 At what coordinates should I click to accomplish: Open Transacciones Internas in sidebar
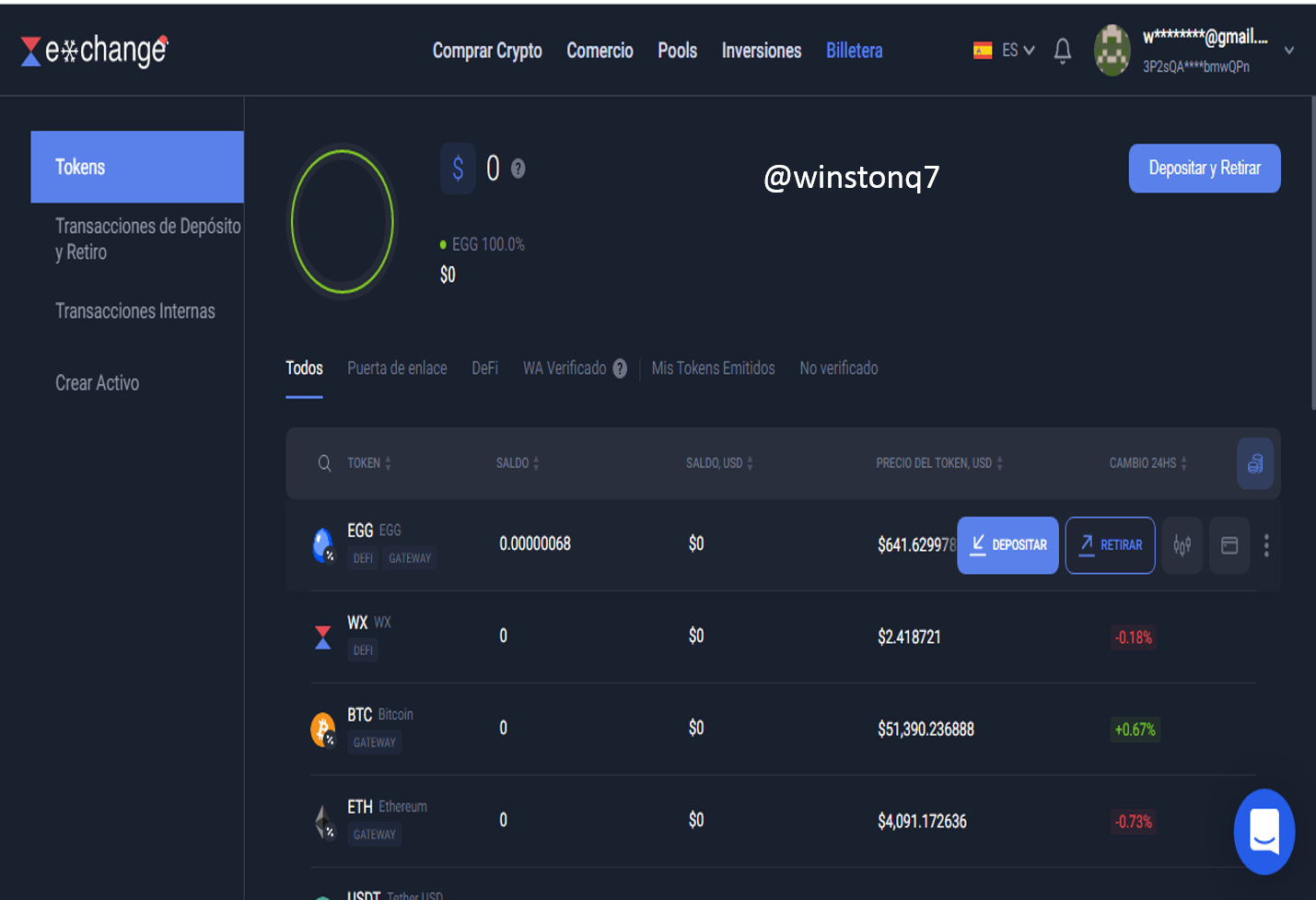[x=135, y=311]
